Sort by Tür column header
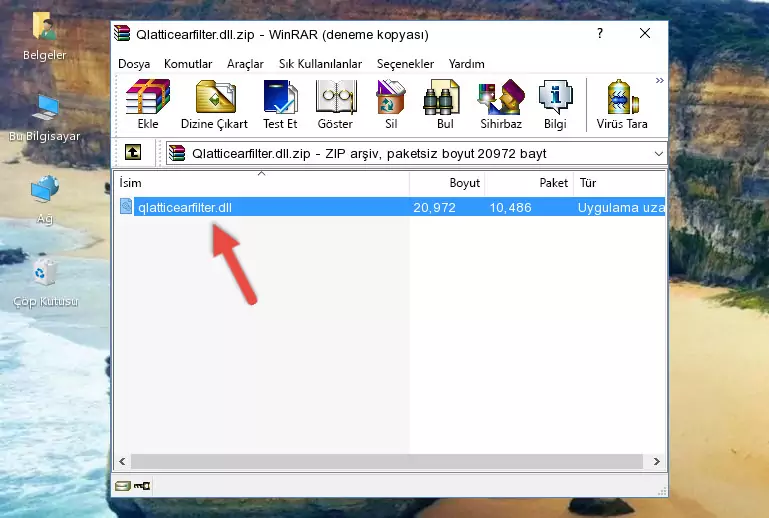 pyautogui.click(x=619, y=183)
